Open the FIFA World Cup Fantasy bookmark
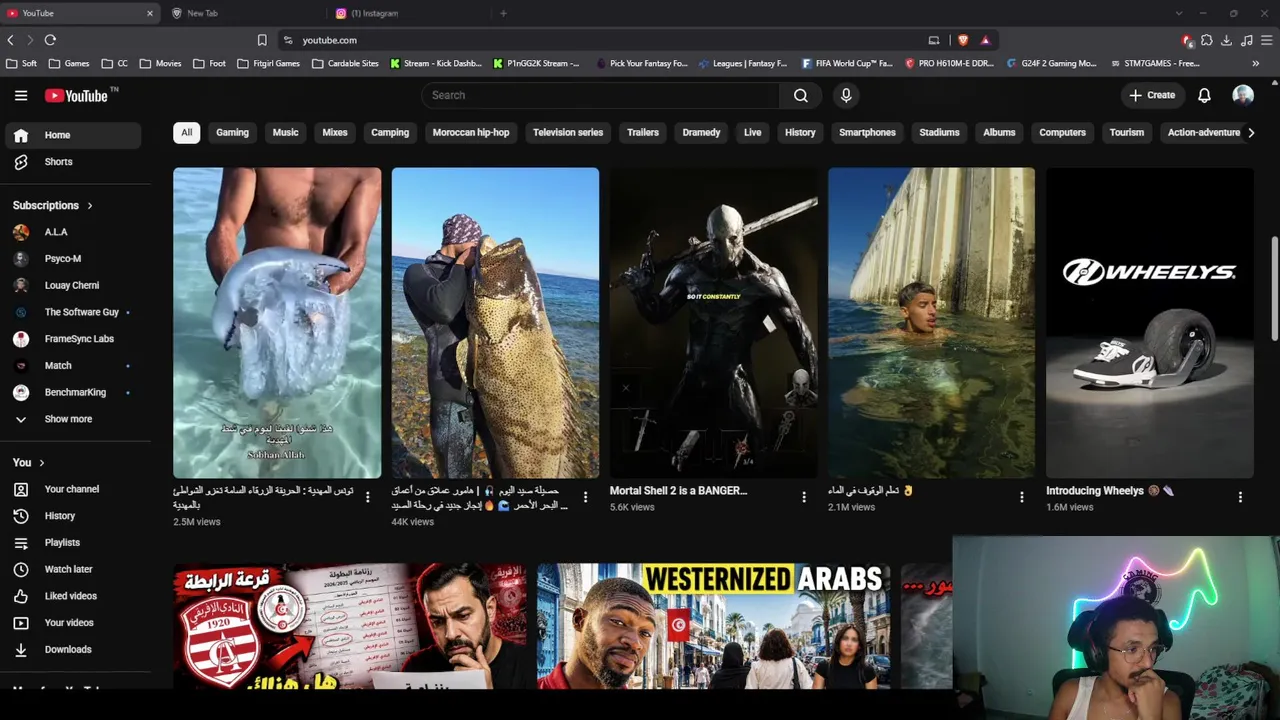This screenshot has height=720, width=1280. click(x=847, y=63)
